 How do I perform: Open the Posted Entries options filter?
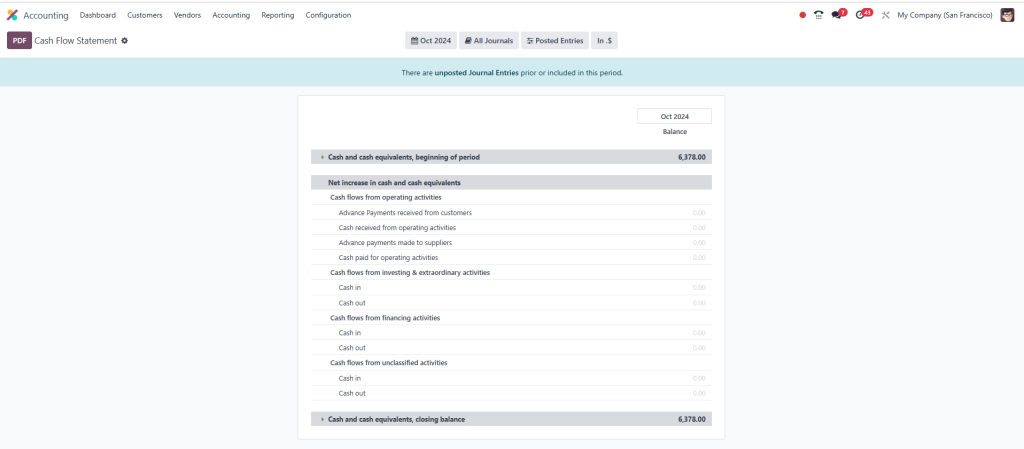(x=555, y=40)
